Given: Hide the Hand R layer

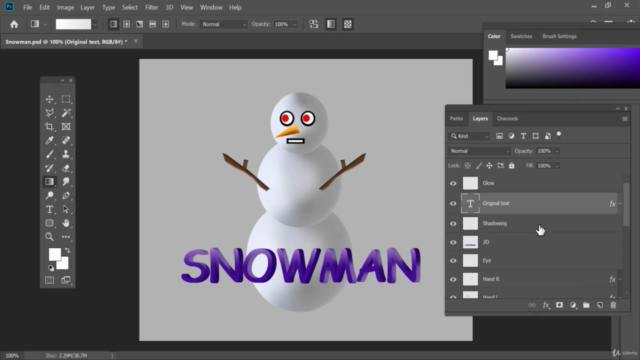Looking at the screenshot, I should (453, 279).
